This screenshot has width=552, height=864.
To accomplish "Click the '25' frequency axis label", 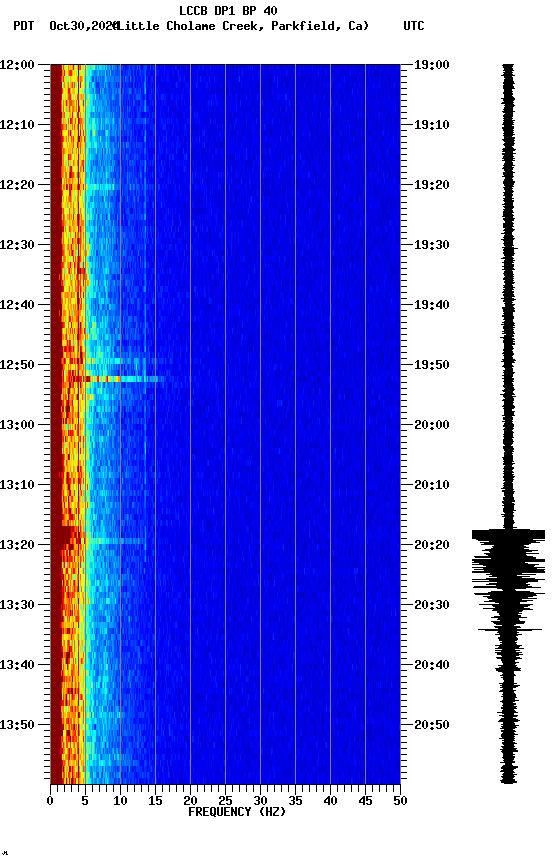I will coord(225,802).
